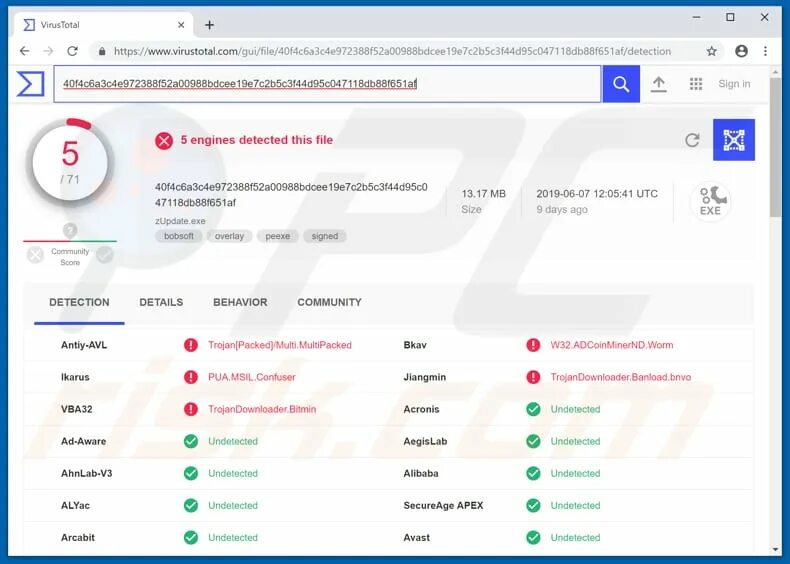Click the browser address bar URL

tap(392, 51)
